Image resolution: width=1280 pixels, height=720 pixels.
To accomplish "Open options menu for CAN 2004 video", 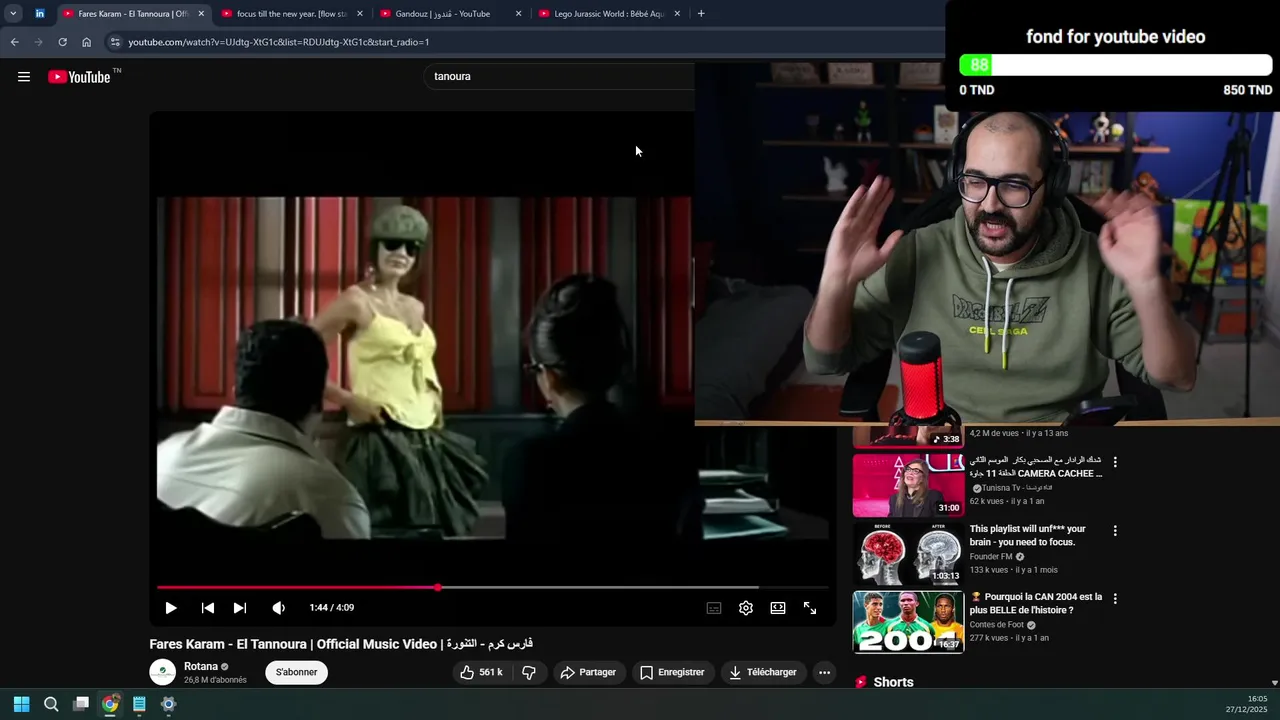I will coord(1115,598).
